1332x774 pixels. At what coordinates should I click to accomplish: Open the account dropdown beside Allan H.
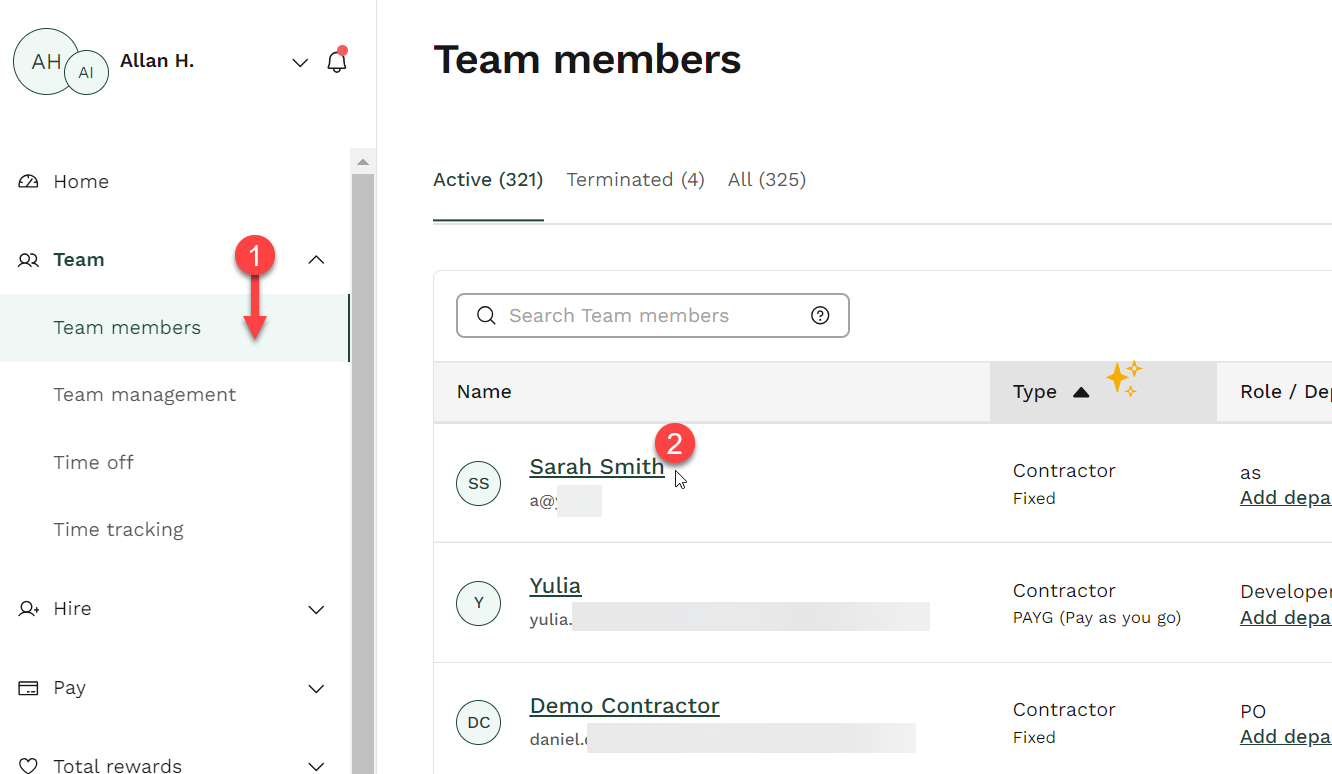(x=300, y=62)
